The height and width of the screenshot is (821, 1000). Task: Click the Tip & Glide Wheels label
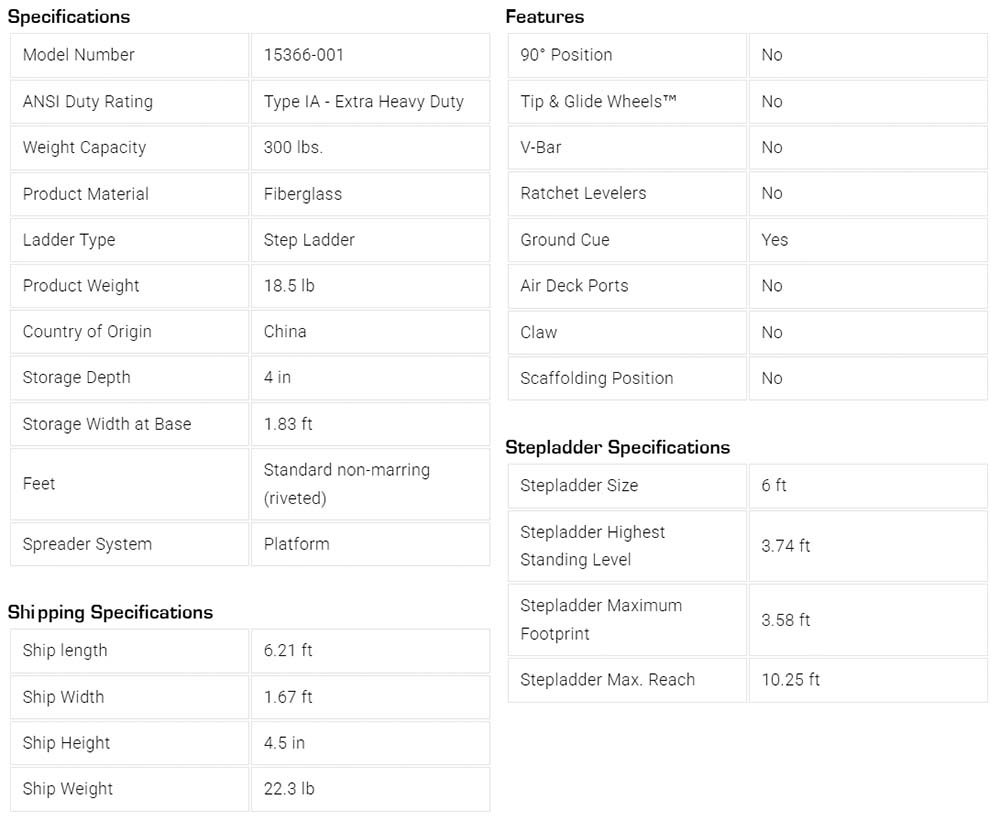(598, 101)
